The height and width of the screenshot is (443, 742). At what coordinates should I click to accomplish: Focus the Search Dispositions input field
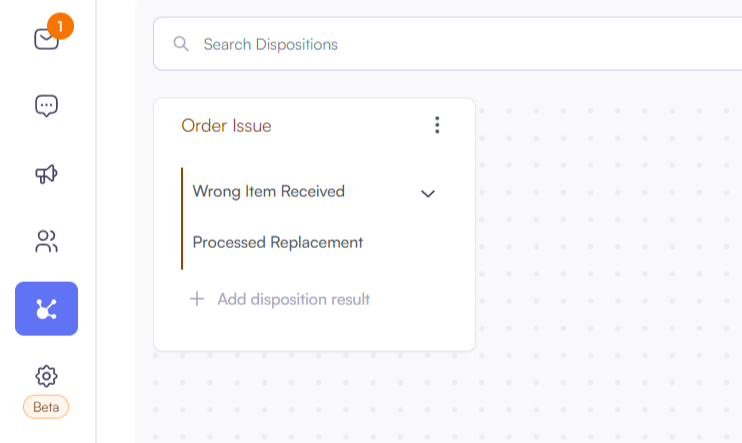coord(448,44)
